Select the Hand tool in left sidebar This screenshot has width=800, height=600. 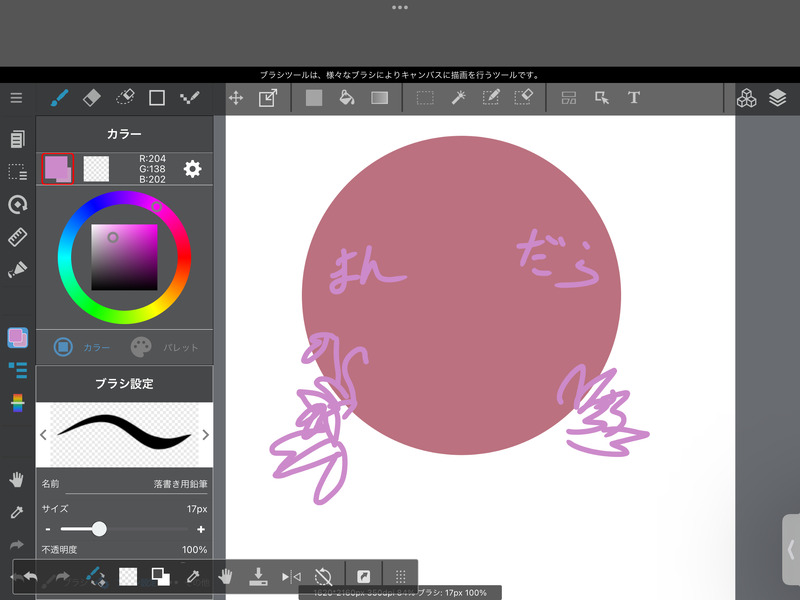17,480
